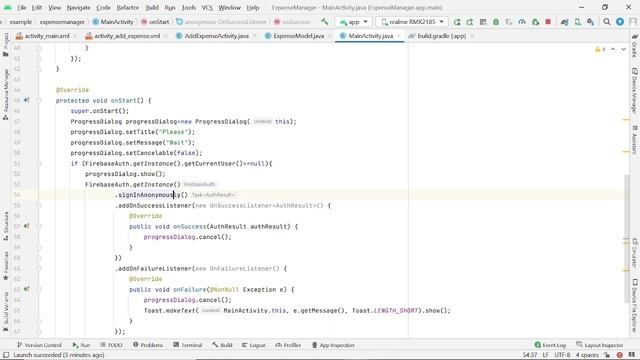
Task: Open the Logcat tool window
Action: (253, 345)
